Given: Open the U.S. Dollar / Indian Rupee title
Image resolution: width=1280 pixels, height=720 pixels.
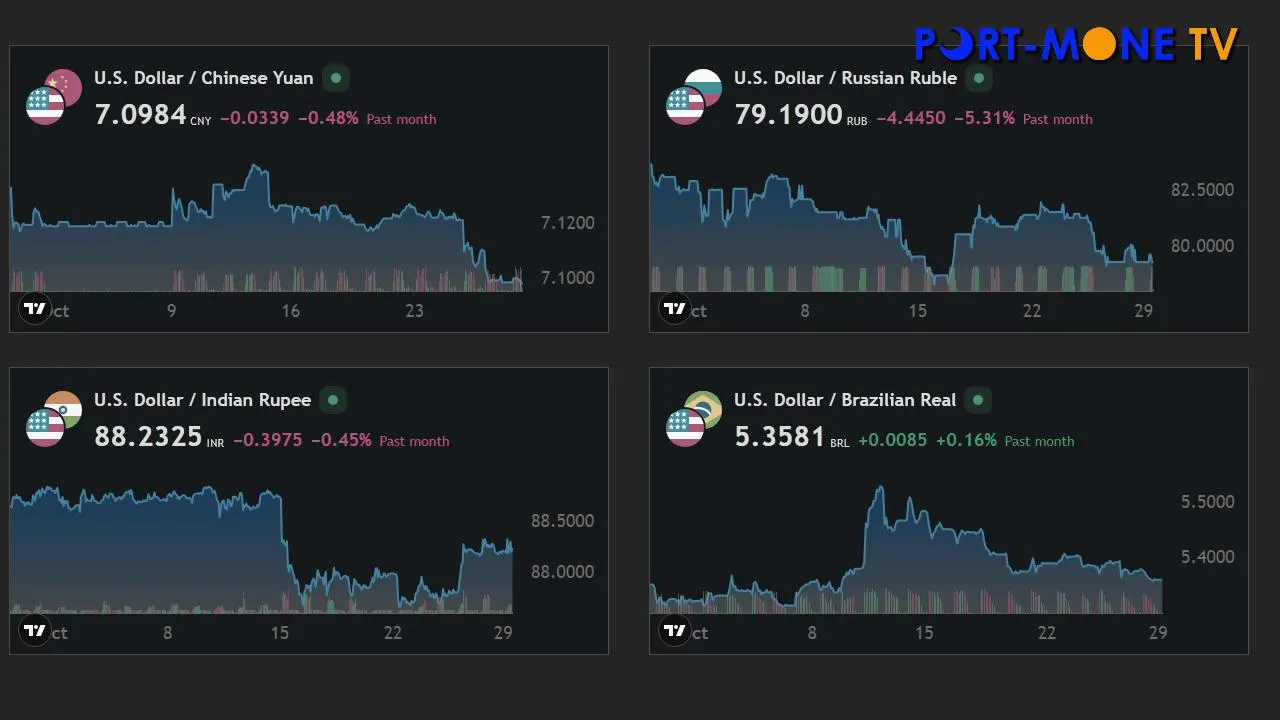Looking at the screenshot, I should tap(202, 400).
